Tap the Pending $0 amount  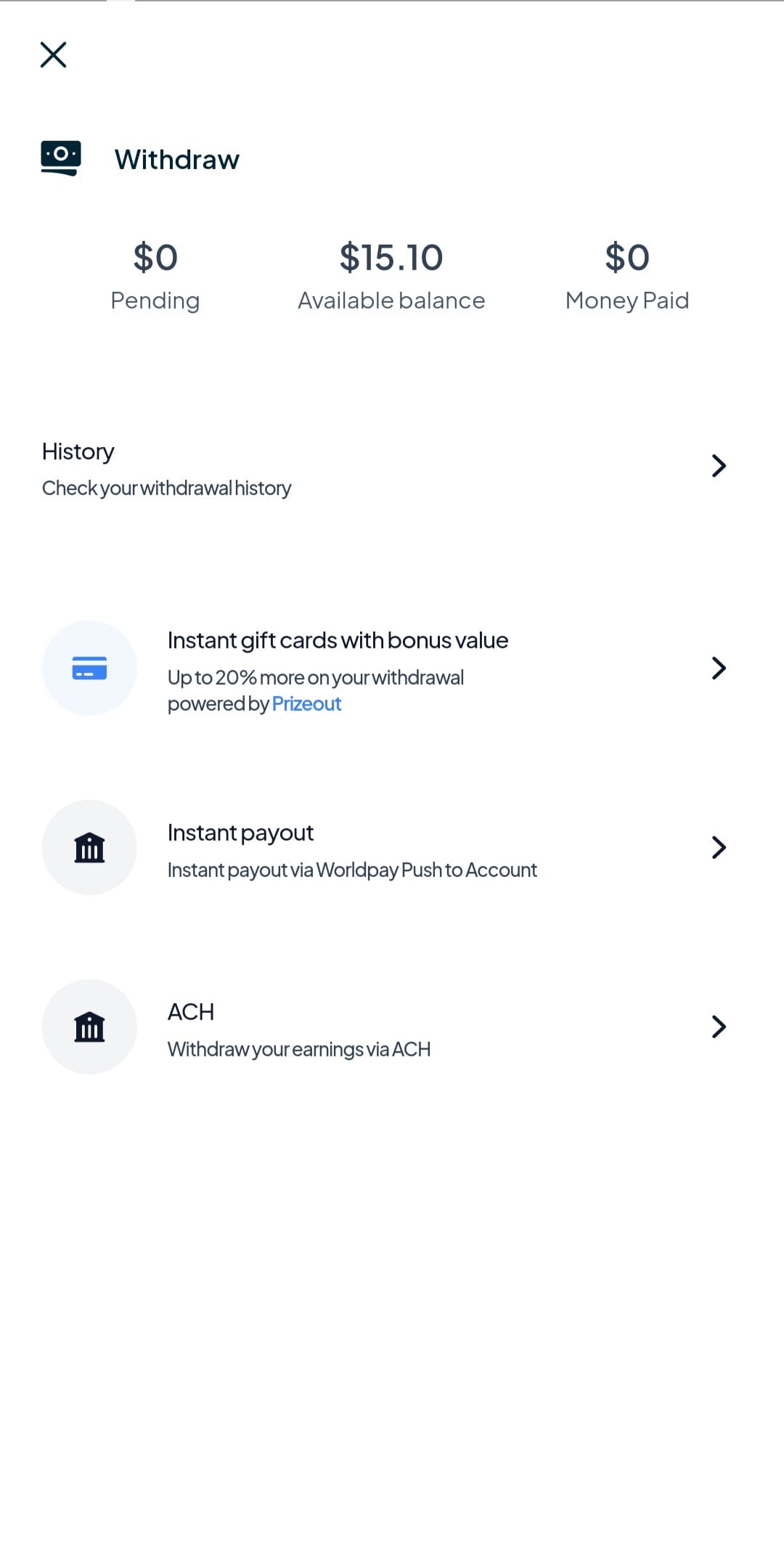[155, 258]
